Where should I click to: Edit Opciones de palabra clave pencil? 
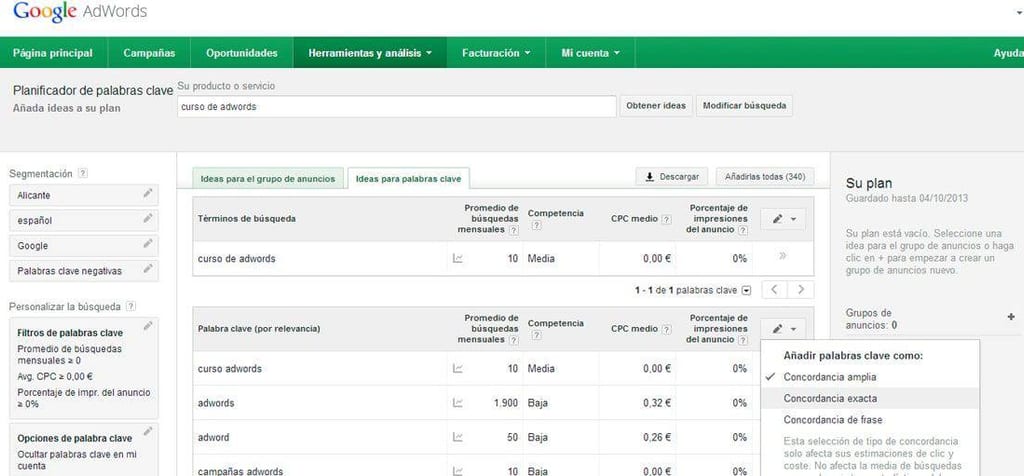(148, 432)
